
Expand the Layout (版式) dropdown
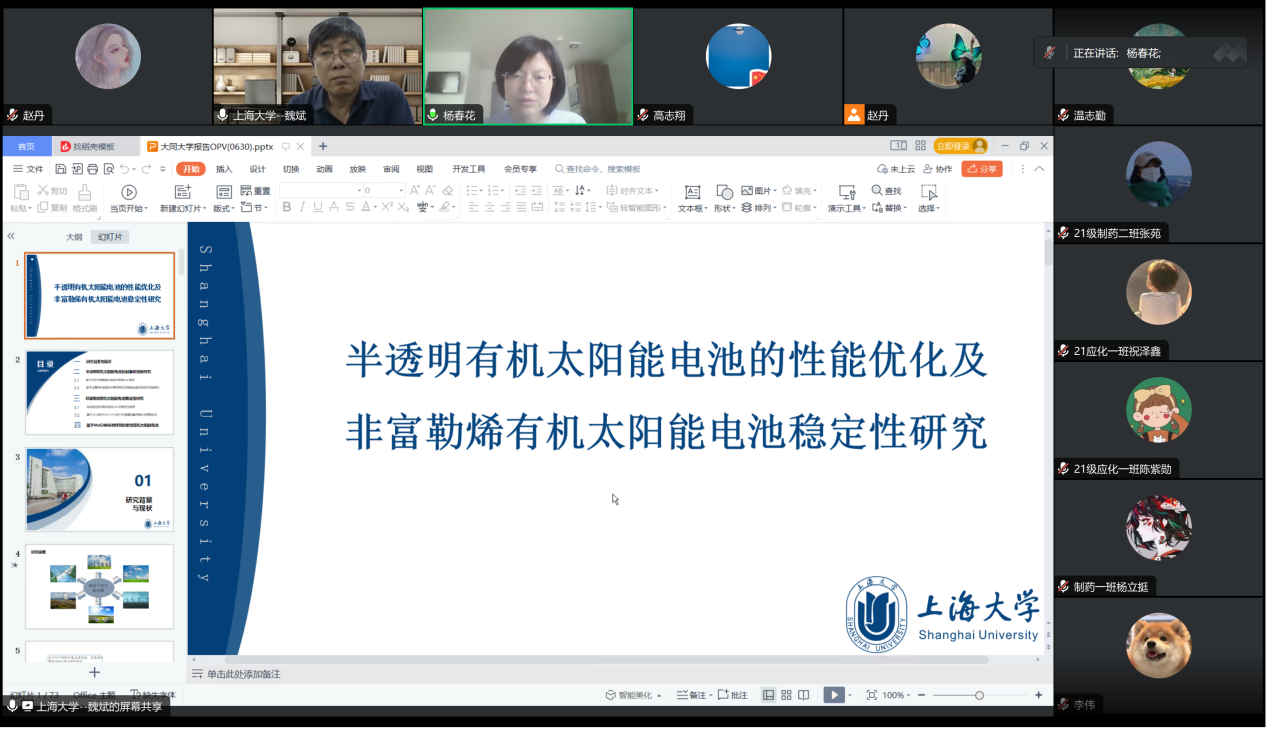[224, 208]
